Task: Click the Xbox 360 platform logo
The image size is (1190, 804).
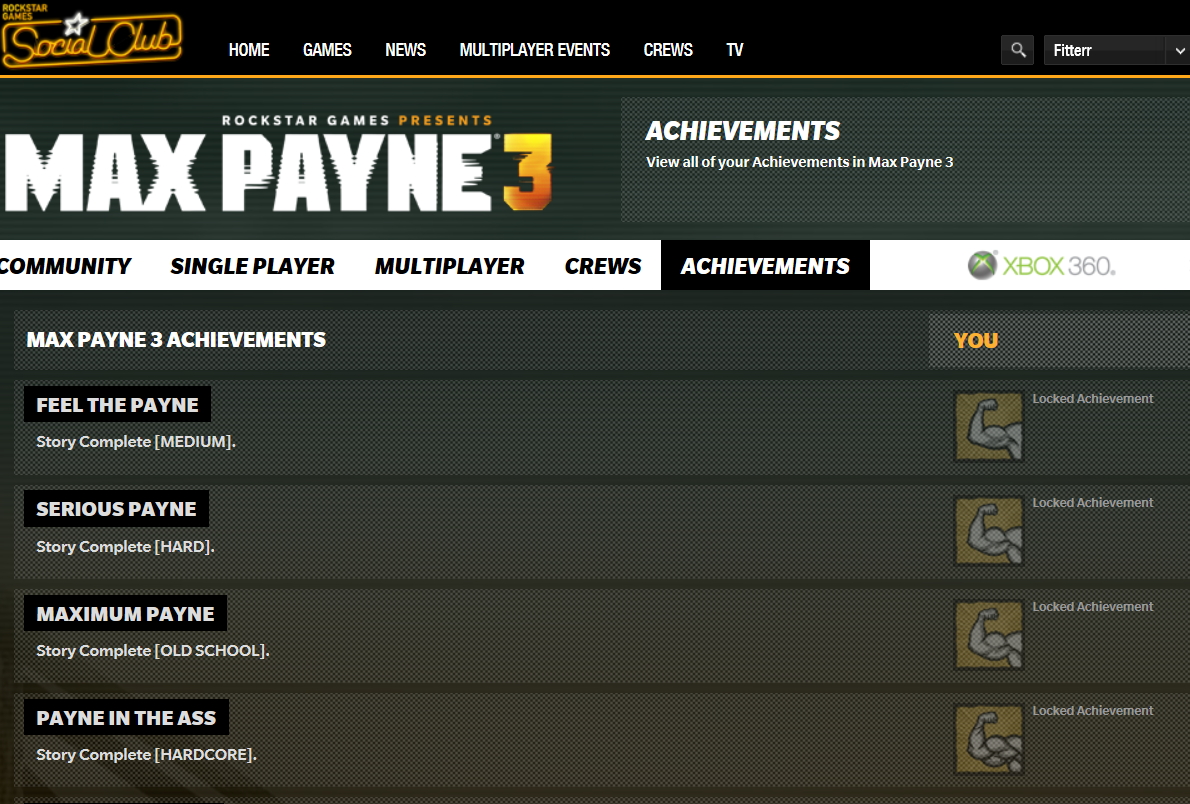Action: (1041, 266)
